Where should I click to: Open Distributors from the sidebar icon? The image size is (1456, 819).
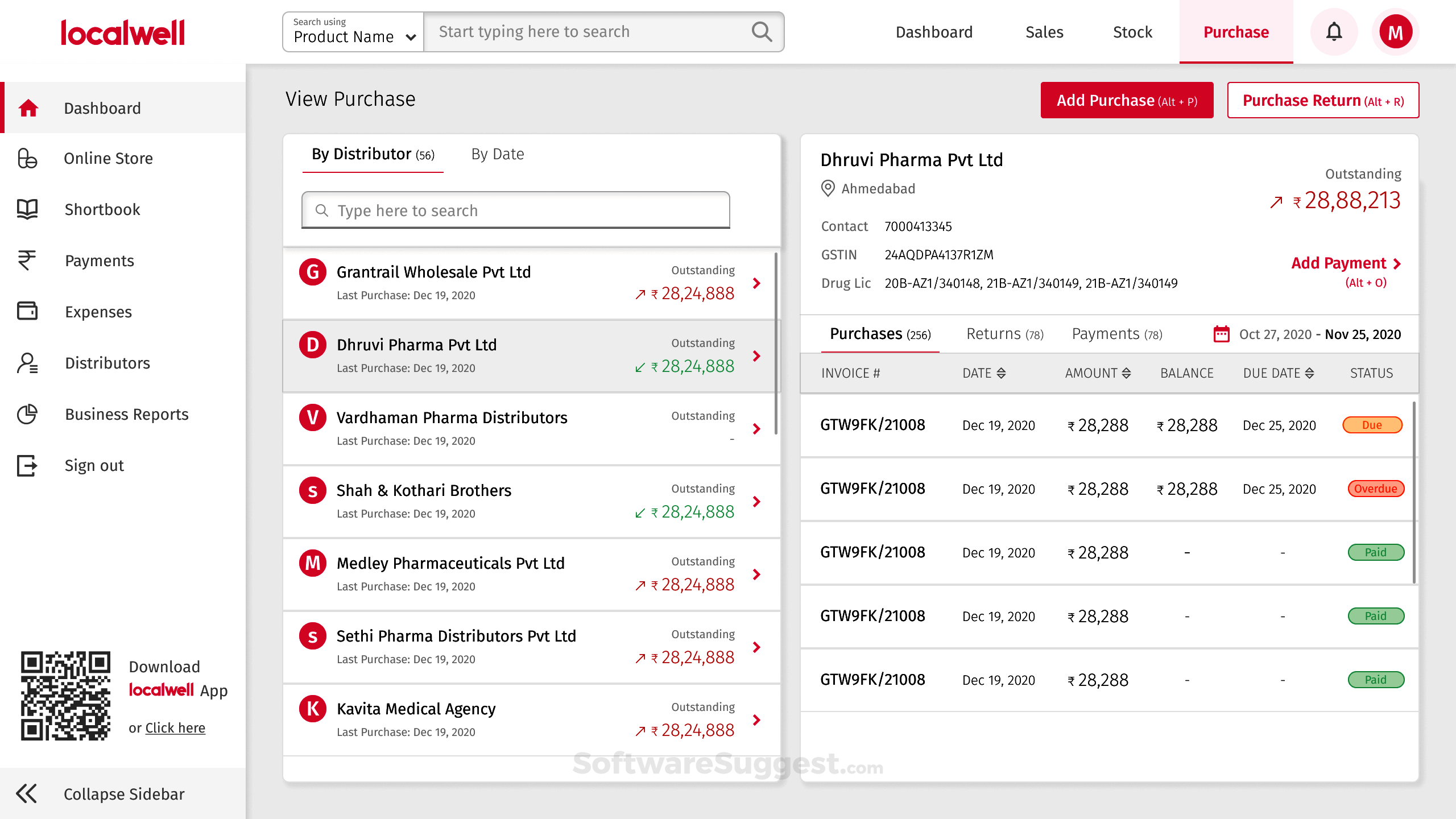(x=28, y=363)
